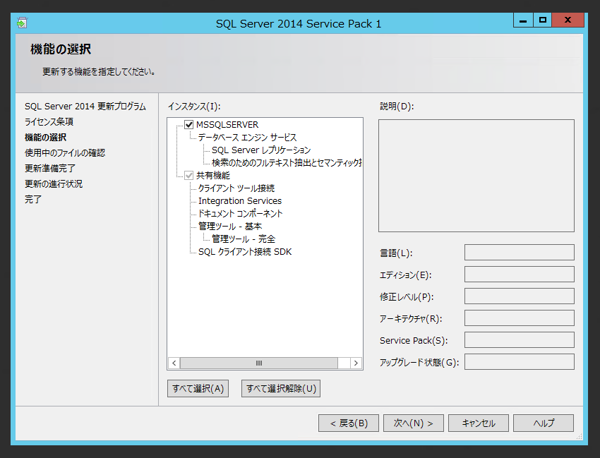Click the エディション(E) field

tap(519, 274)
